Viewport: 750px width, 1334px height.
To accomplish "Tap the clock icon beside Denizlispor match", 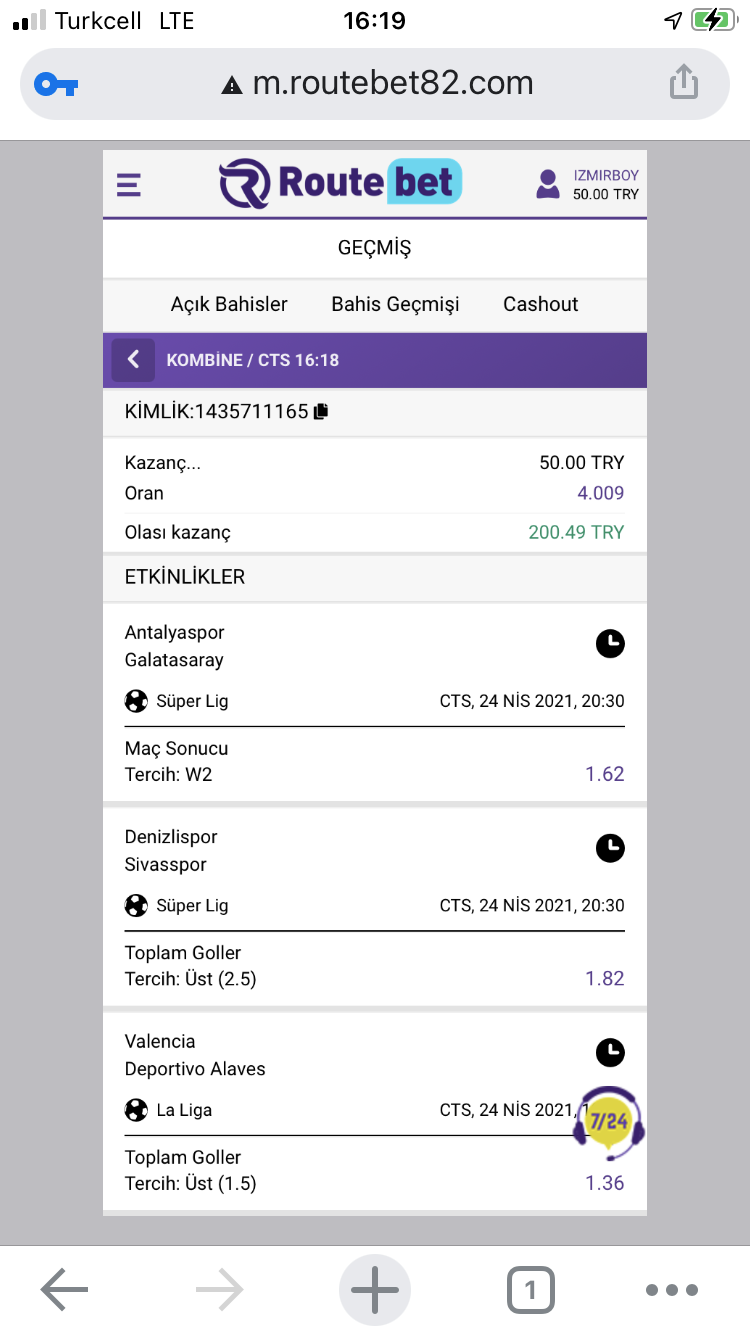I will (x=610, y=849).
